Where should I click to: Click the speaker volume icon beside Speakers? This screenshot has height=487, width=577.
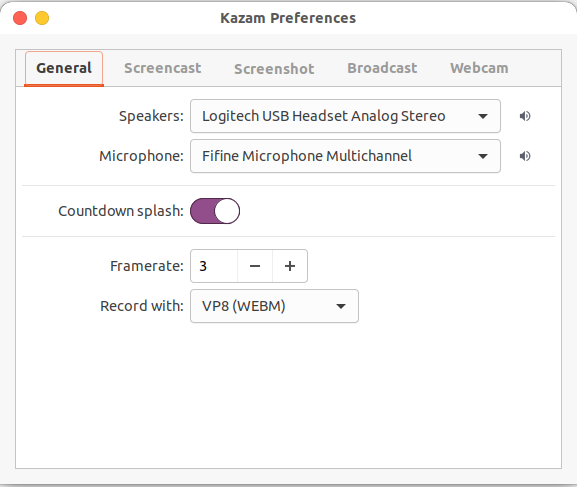coord(525,116)
